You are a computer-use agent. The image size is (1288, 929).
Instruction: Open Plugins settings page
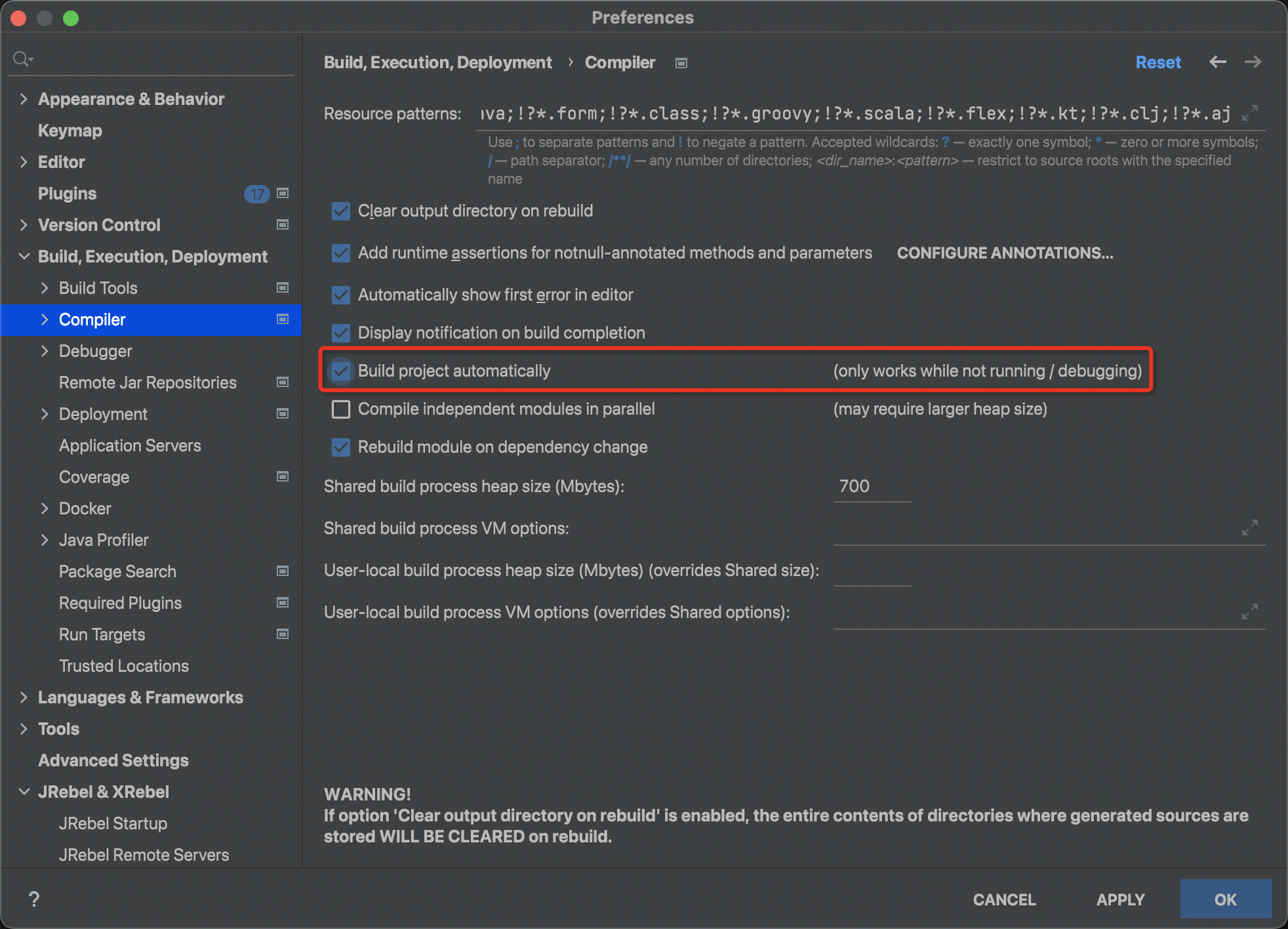point(67,194)
